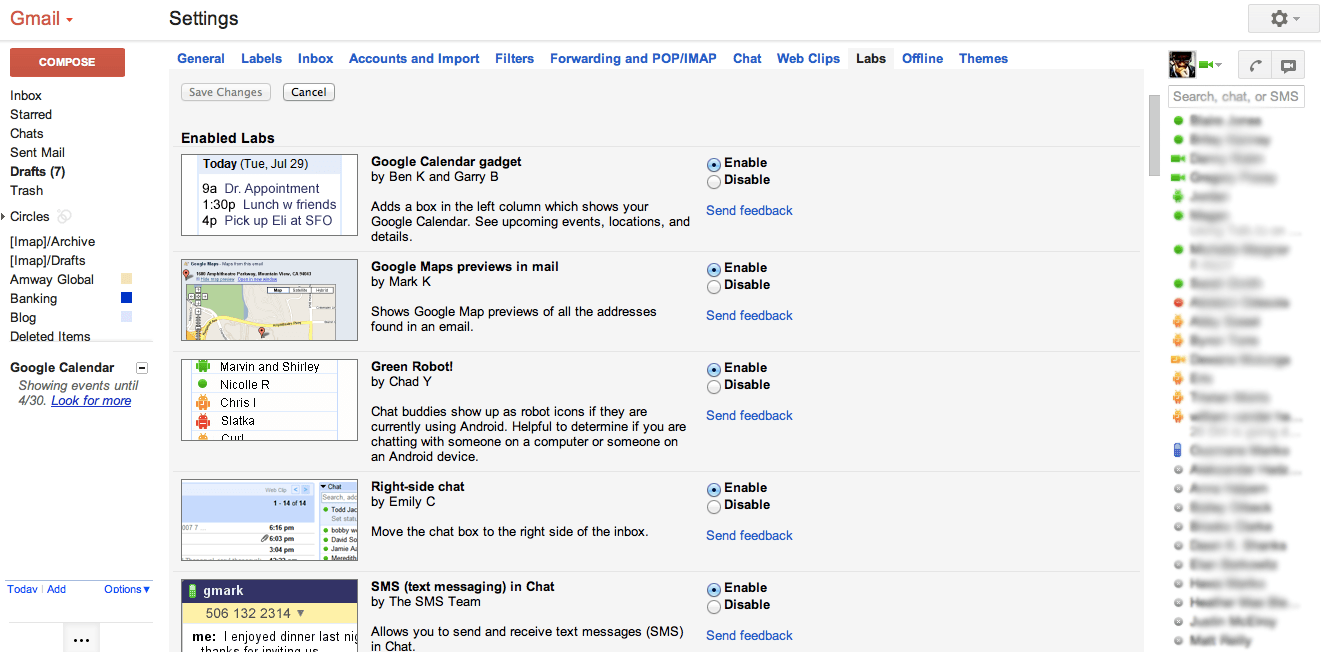Screen dimensions: 1321x652
Task: Disable the Green Robot! lab
Action: 713,386
